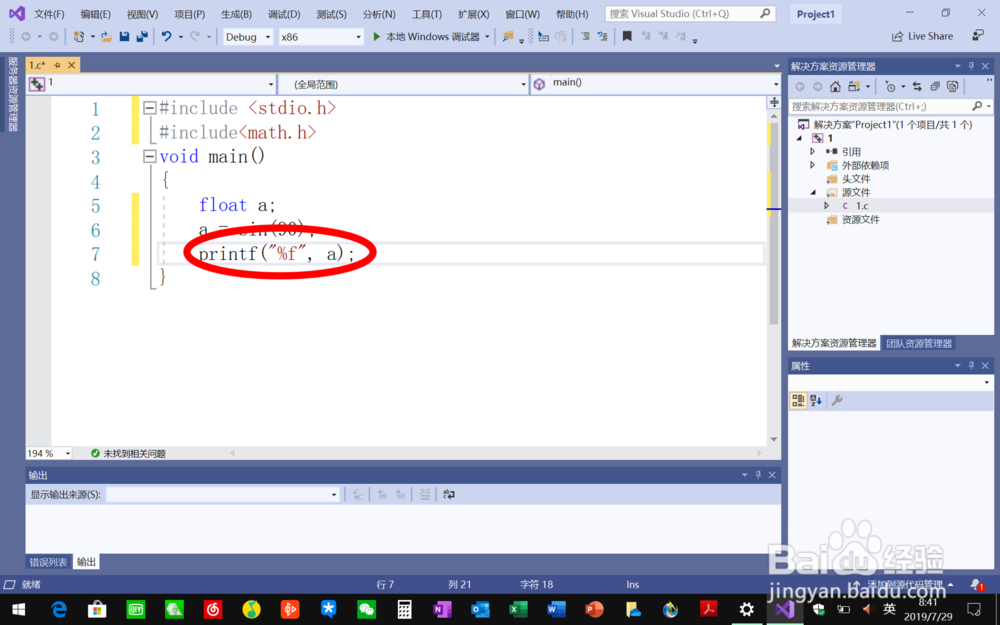Toggle auto-hide pin on Output panel

pyautogui.click(x=758, y=475)
